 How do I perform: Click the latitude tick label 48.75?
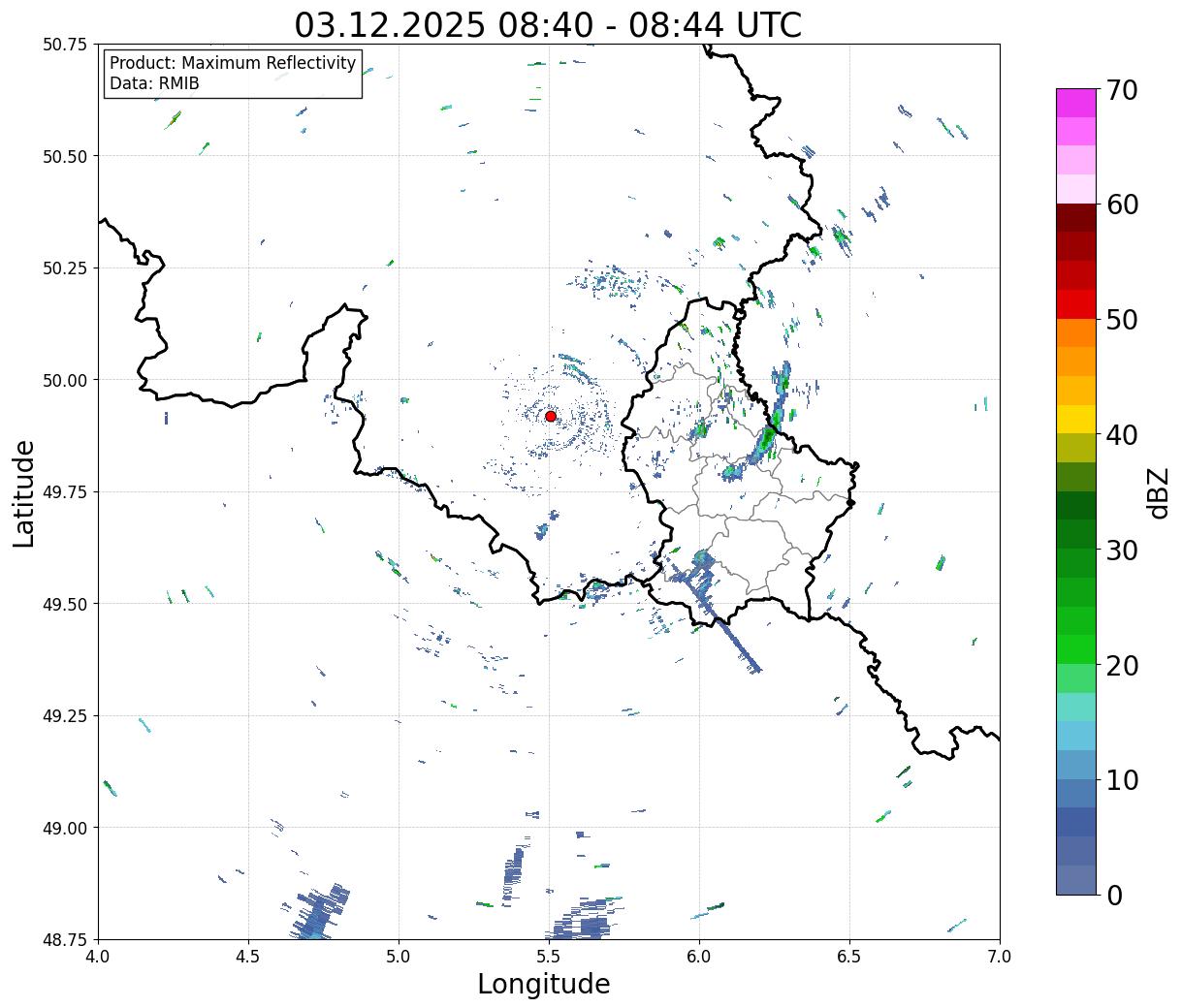pos(65,939)
